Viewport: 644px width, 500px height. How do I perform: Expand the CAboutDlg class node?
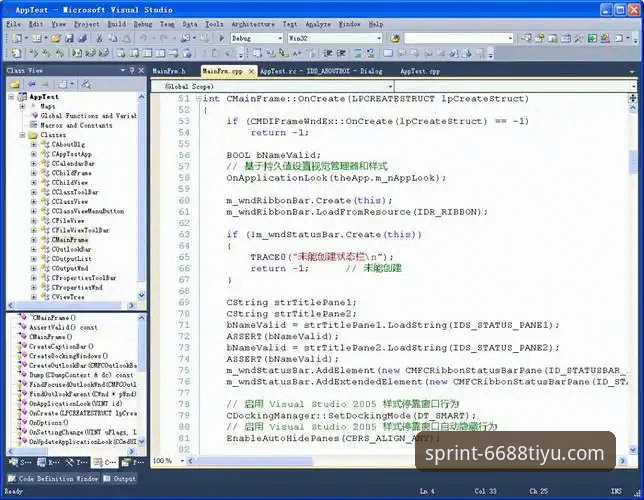[33, 145]
